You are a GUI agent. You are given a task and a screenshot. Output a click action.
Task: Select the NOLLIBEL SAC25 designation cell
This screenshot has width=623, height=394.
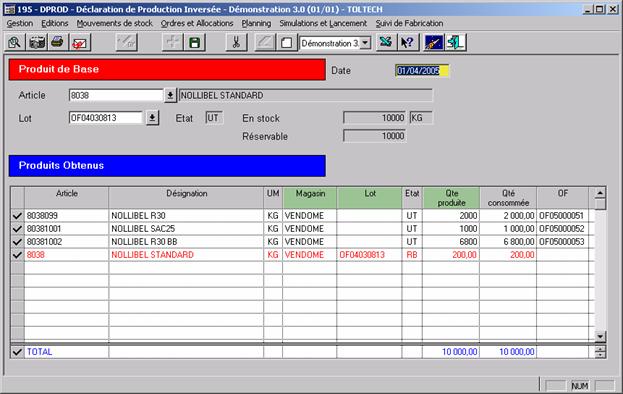click(186, 229)
